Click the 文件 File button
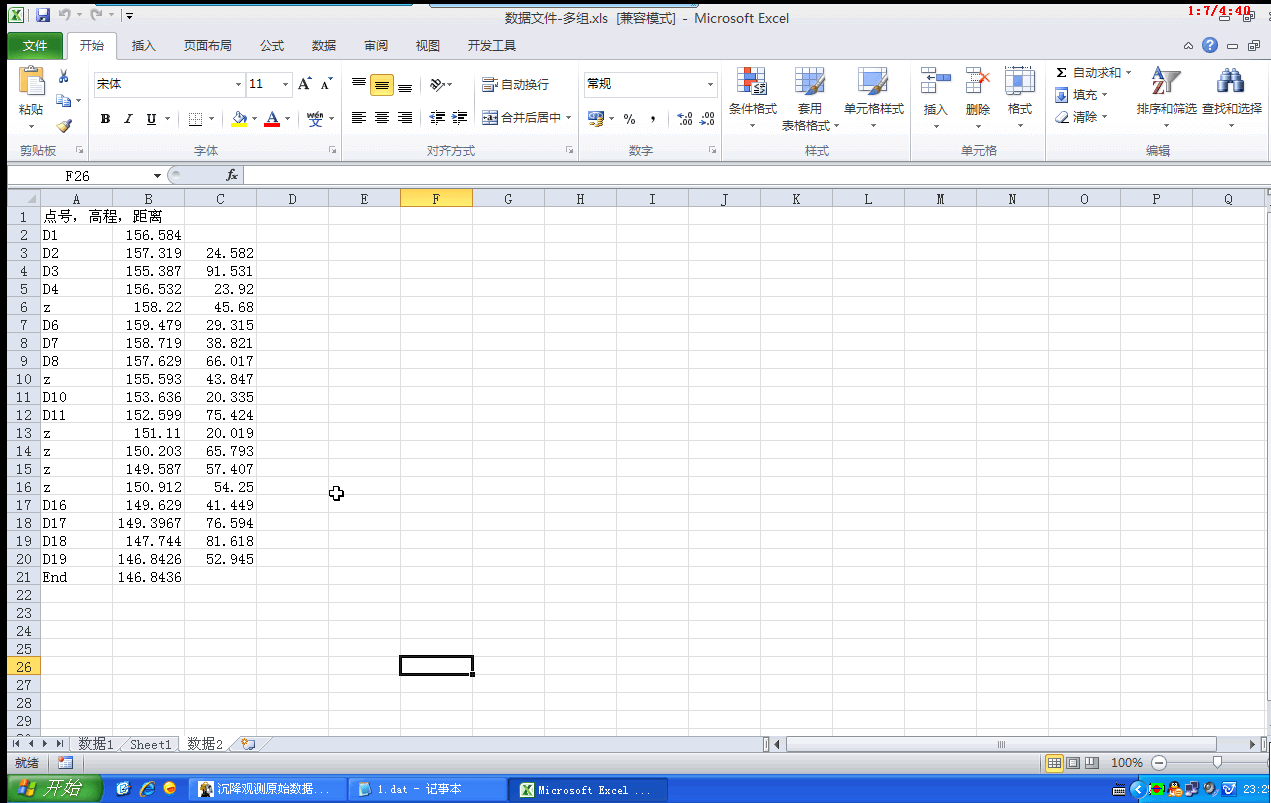 pyautogui.click(x=35, y=46)
